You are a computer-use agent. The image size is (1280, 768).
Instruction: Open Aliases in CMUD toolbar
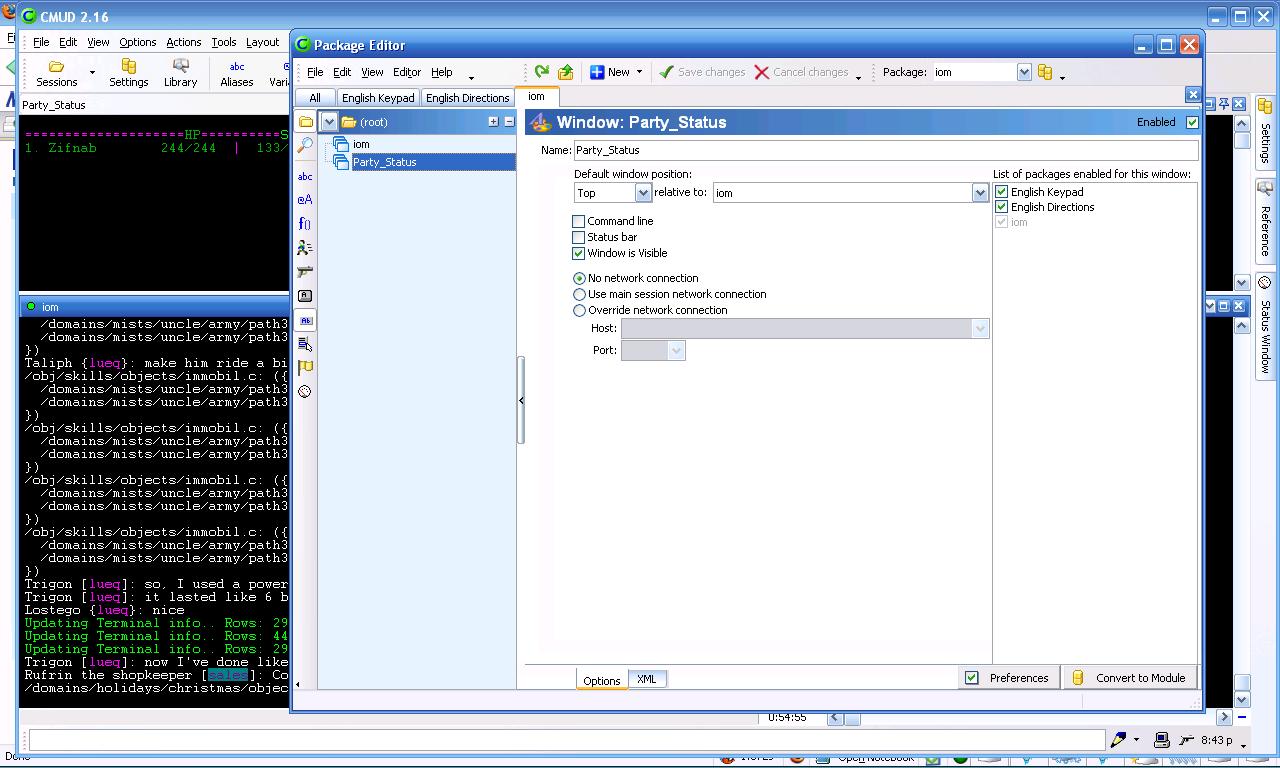coord(237,73)
